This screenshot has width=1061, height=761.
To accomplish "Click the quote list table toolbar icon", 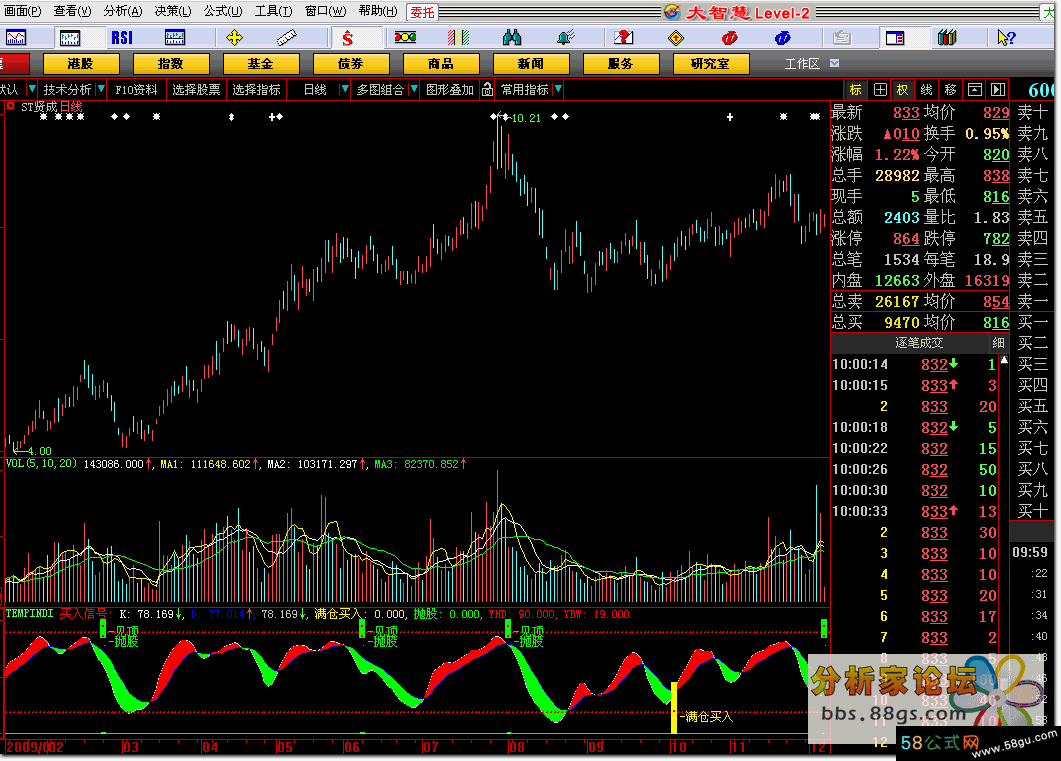I will pos(175,38).
